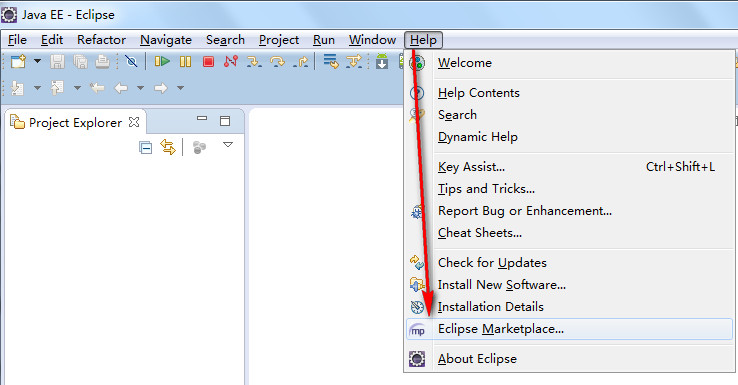Click the Step Into icon
Image resolution: width=738 pixels, height=385 pixels.
(254, 62)
